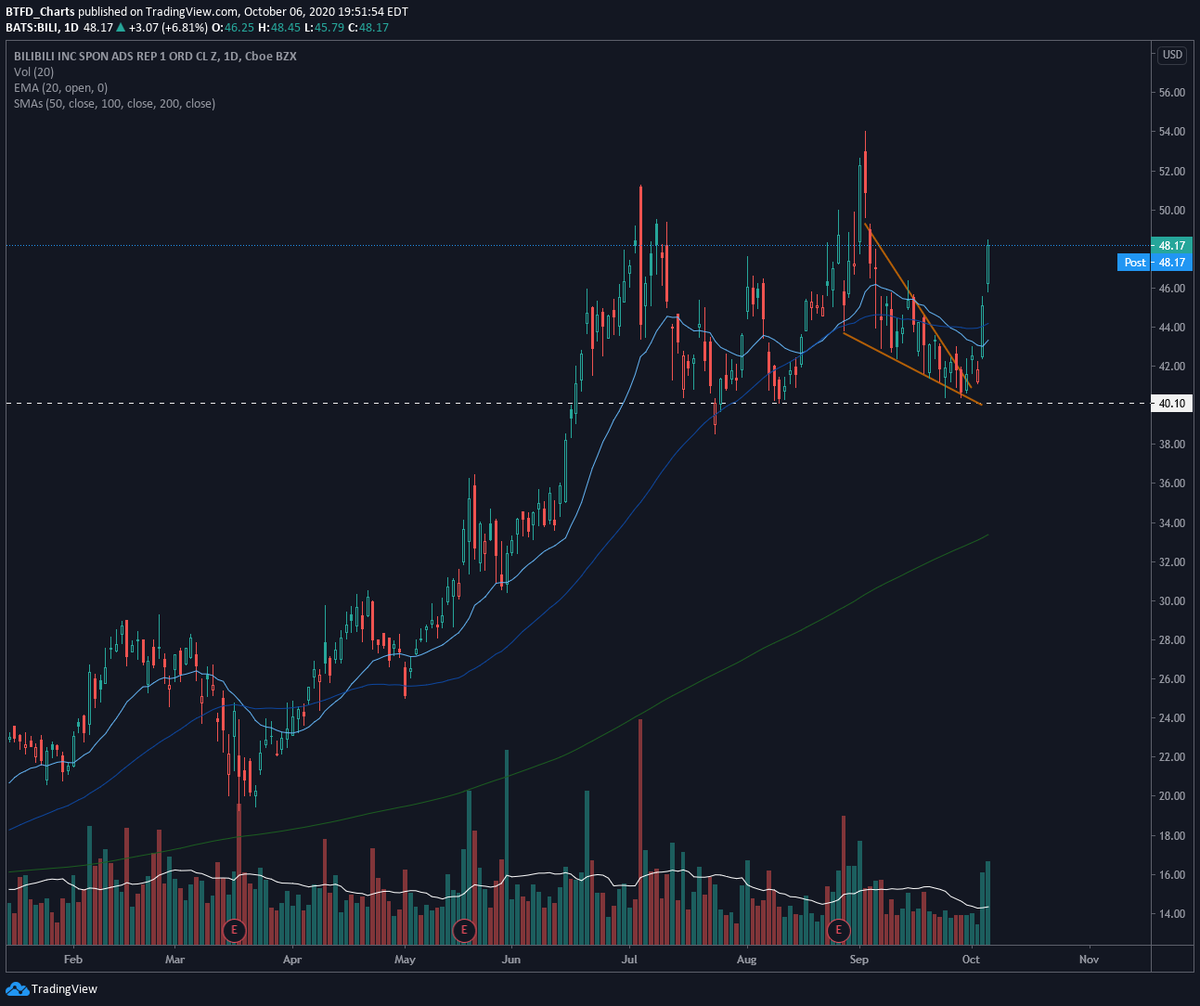Screen dimensions: 1200x1006
Task: Select the tallest red volume bar in July
Action: pos(639,832)
